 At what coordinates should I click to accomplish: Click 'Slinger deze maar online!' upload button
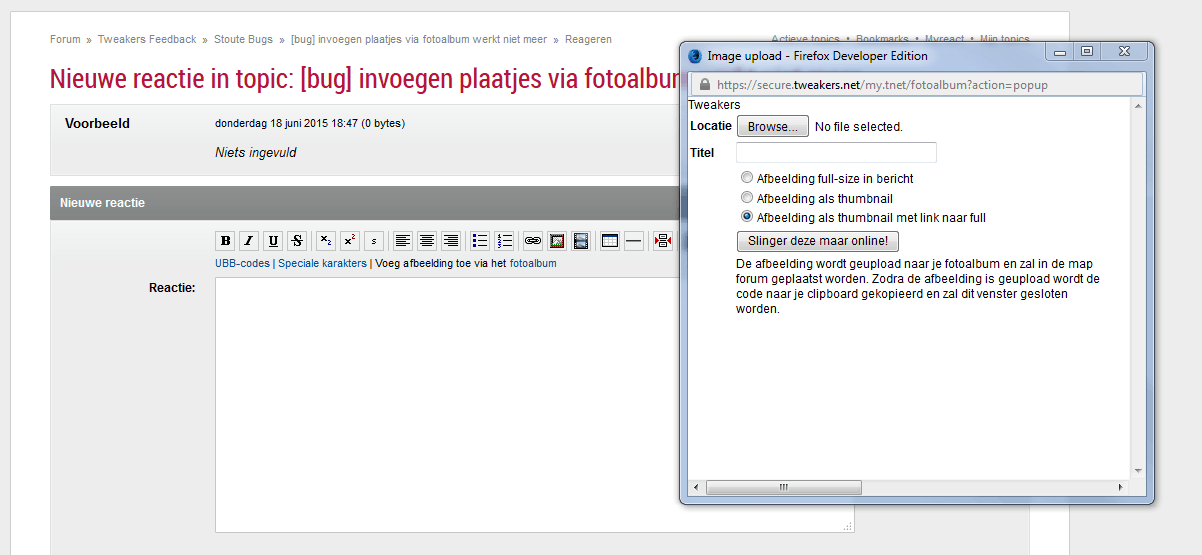(x=818, y=241)
